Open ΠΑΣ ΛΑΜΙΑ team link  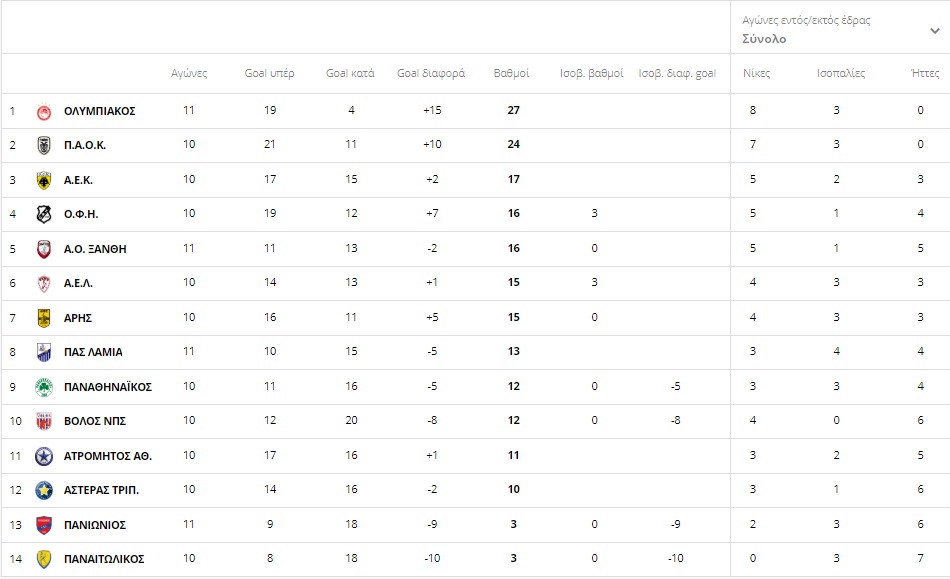click(93, 352)
